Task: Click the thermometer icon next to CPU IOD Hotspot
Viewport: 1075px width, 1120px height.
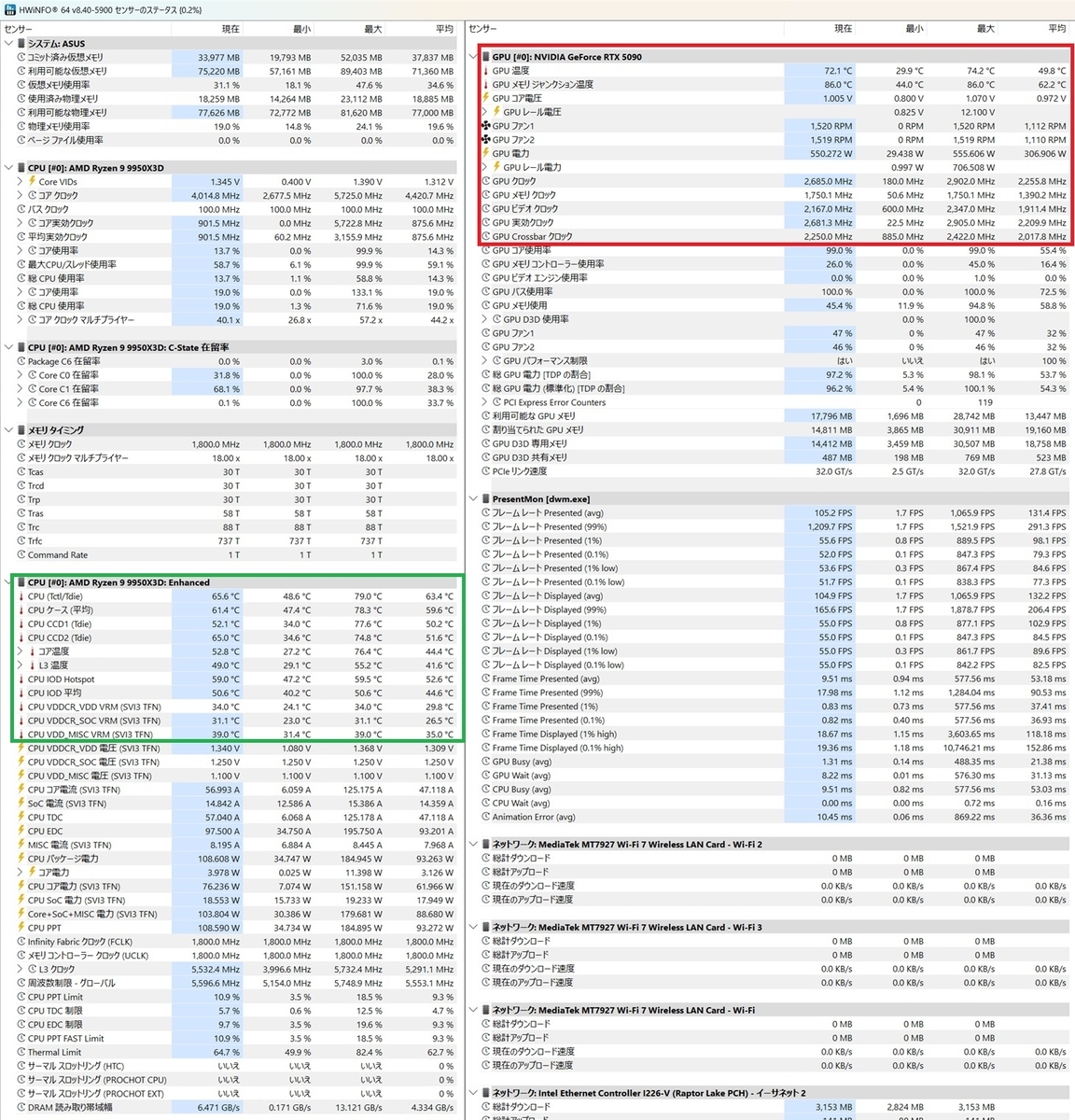Action: [x=21, y=679]
